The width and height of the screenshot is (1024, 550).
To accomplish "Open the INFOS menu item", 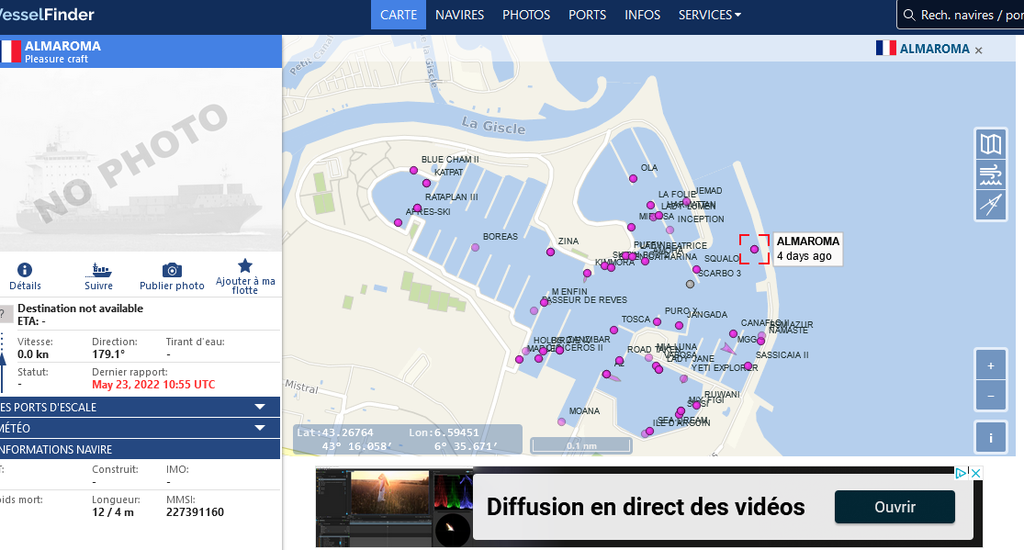I will click(643, 14).
